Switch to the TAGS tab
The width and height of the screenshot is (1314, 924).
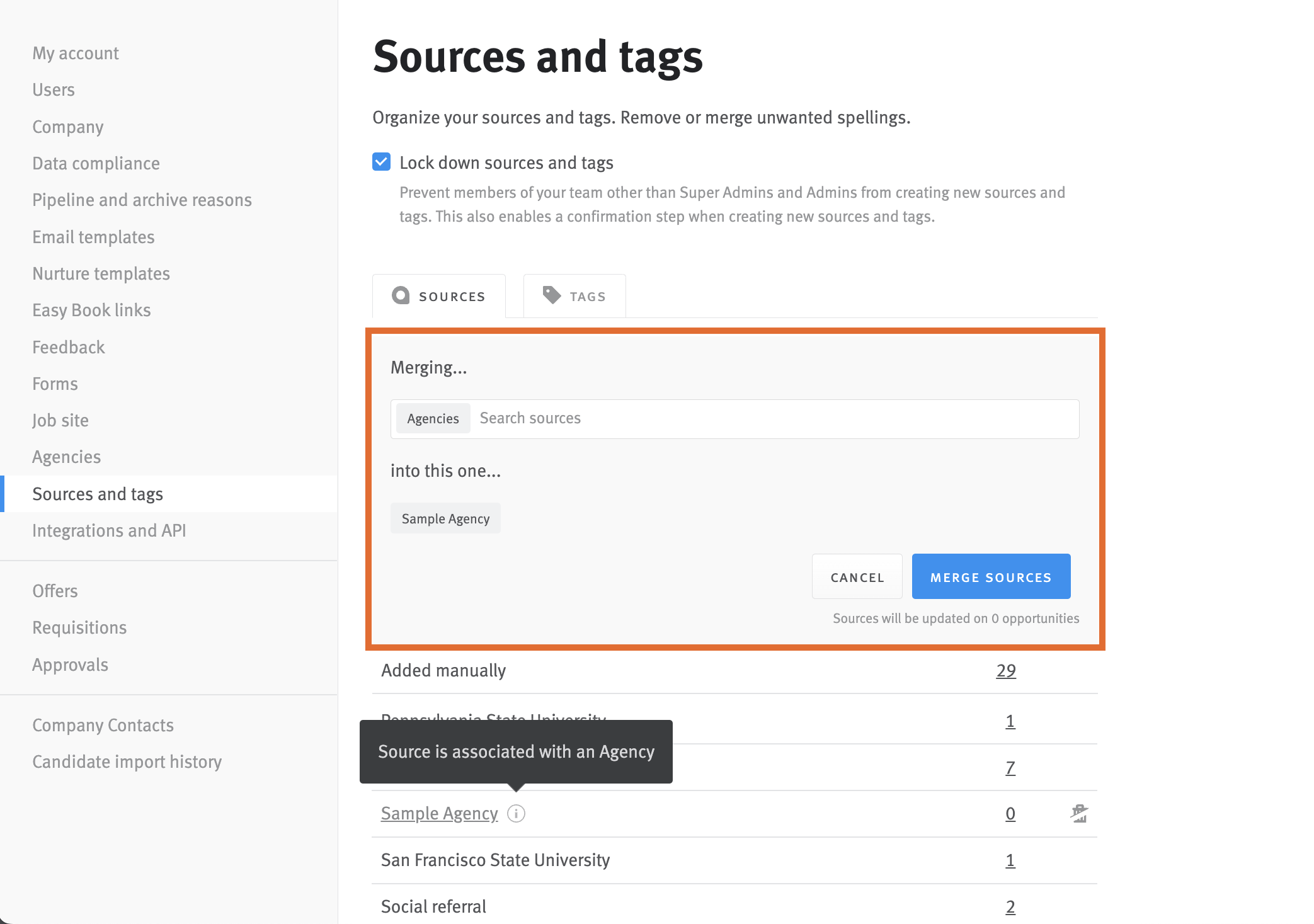coord(574,295)
